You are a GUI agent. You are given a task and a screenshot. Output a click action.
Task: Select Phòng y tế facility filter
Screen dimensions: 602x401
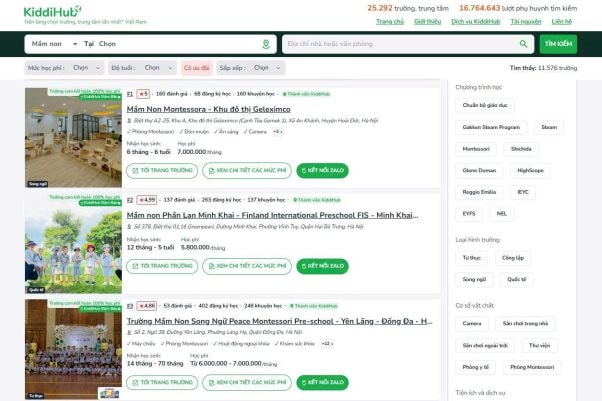pos(475,367)
